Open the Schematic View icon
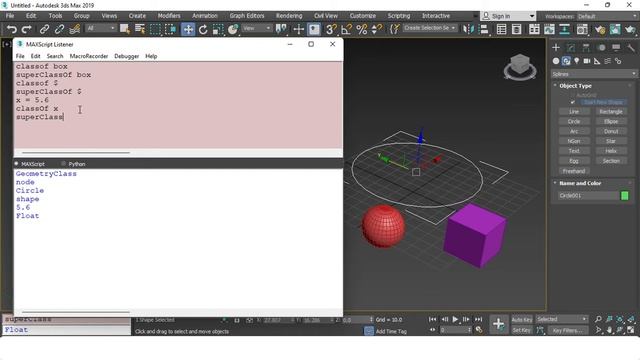The width and height of the screenshot is (640, 360). 564,29
